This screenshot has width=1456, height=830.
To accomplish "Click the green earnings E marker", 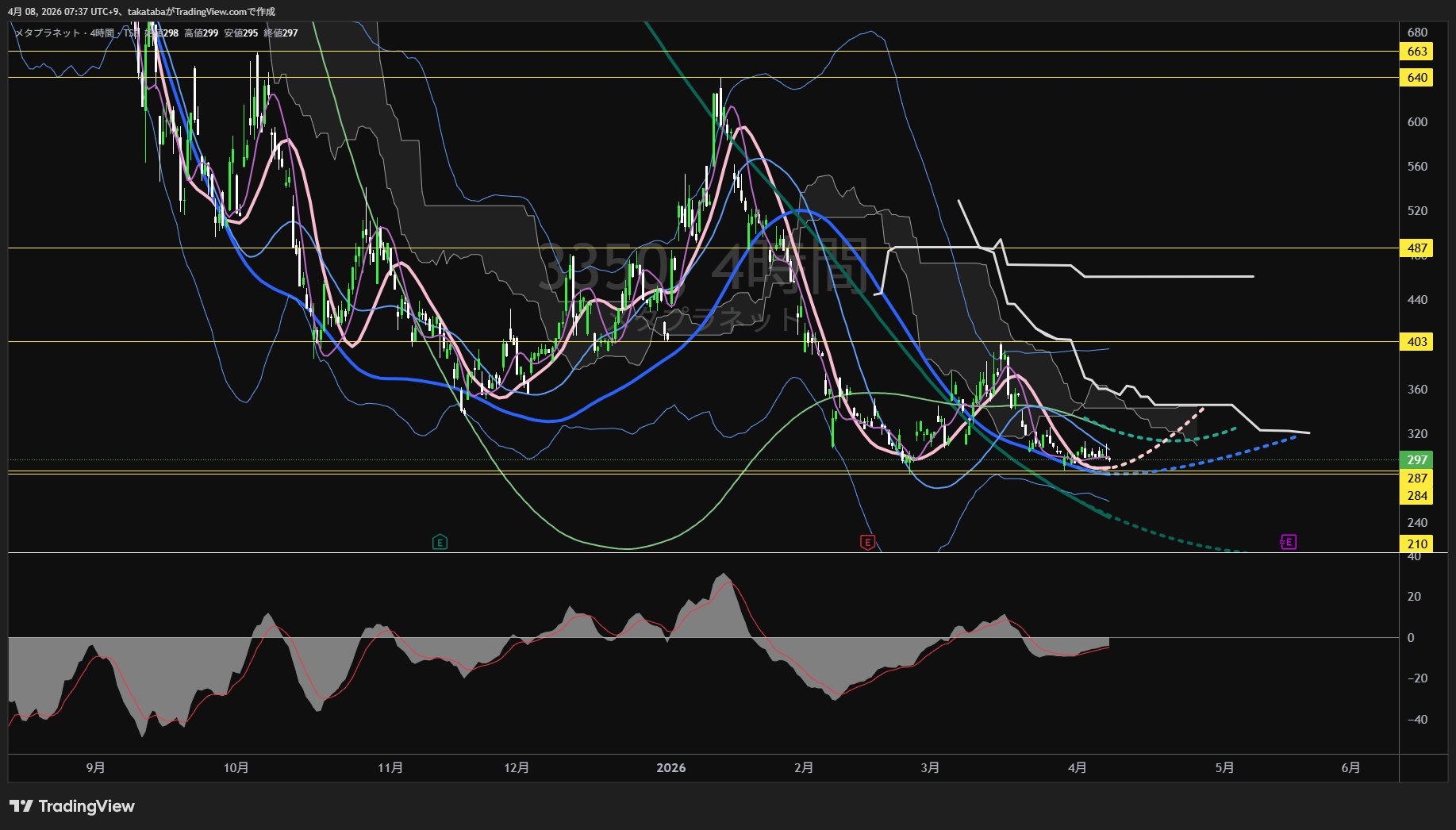I will coord(440,543).
